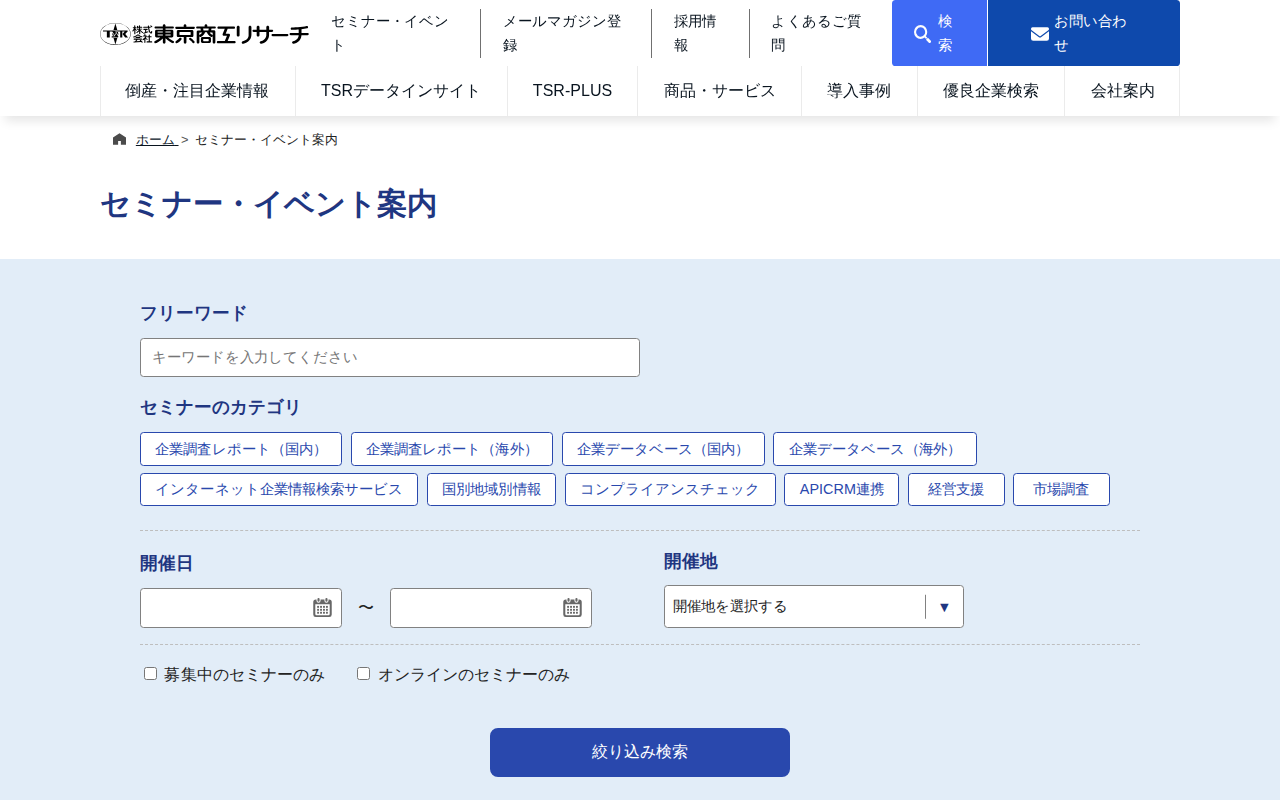Screen dimensions: 1280x800
Task: Open the 開催地を選択する dropdown
Action: click(790, 606)
